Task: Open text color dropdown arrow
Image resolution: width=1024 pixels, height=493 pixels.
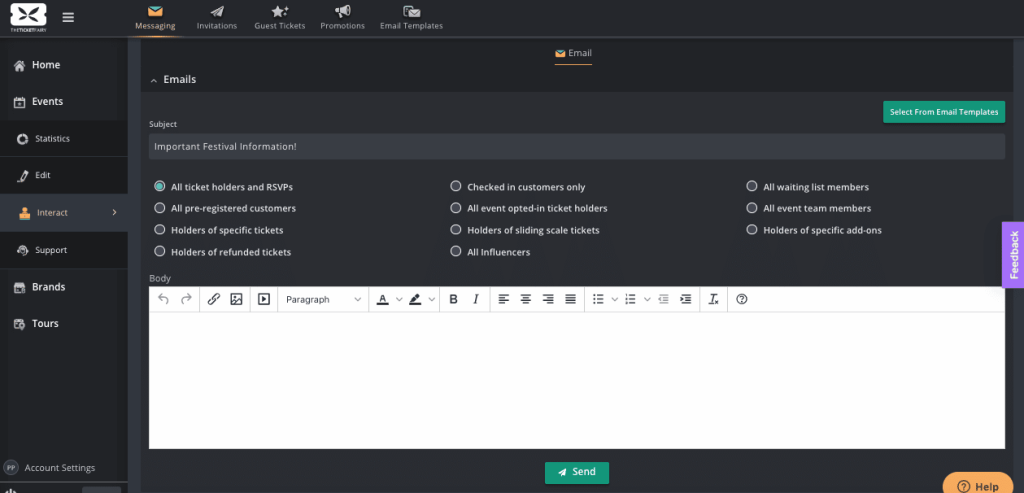Action: [399, 299]
